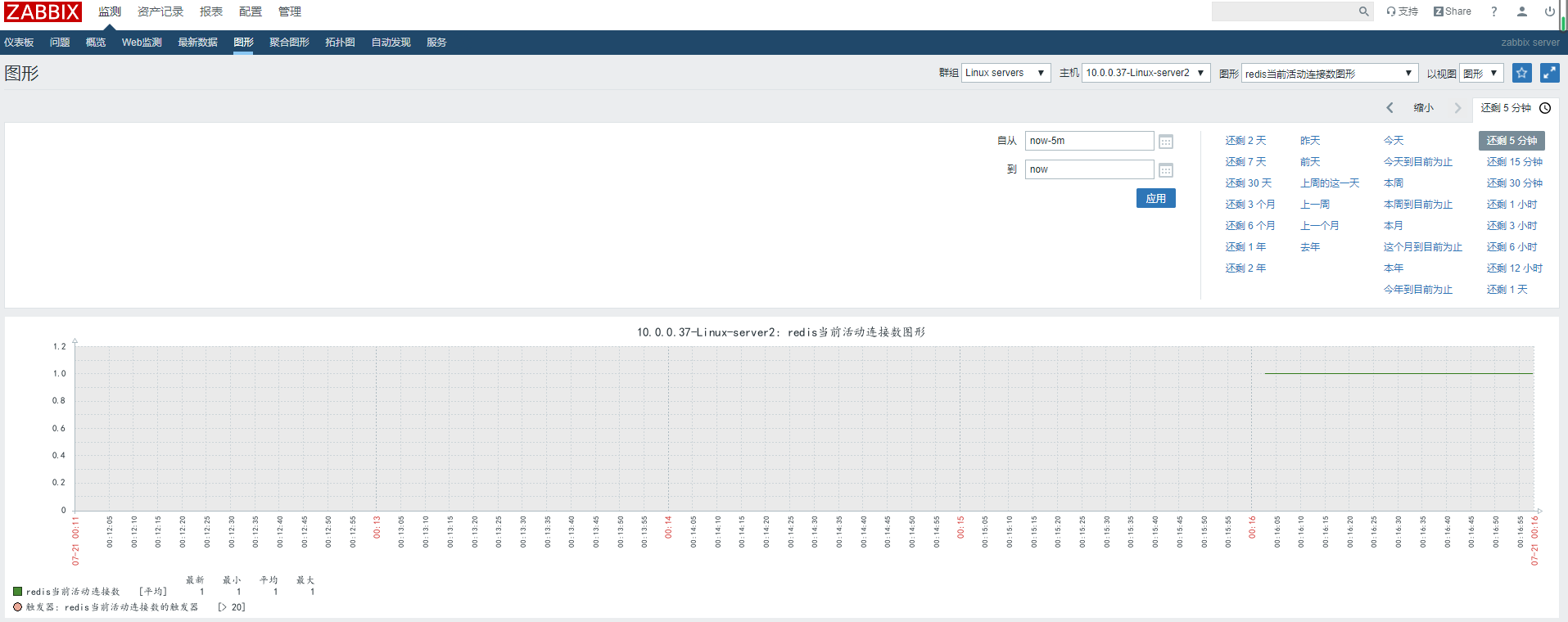Go to 自动发现 submenu

tap(391, 43)
